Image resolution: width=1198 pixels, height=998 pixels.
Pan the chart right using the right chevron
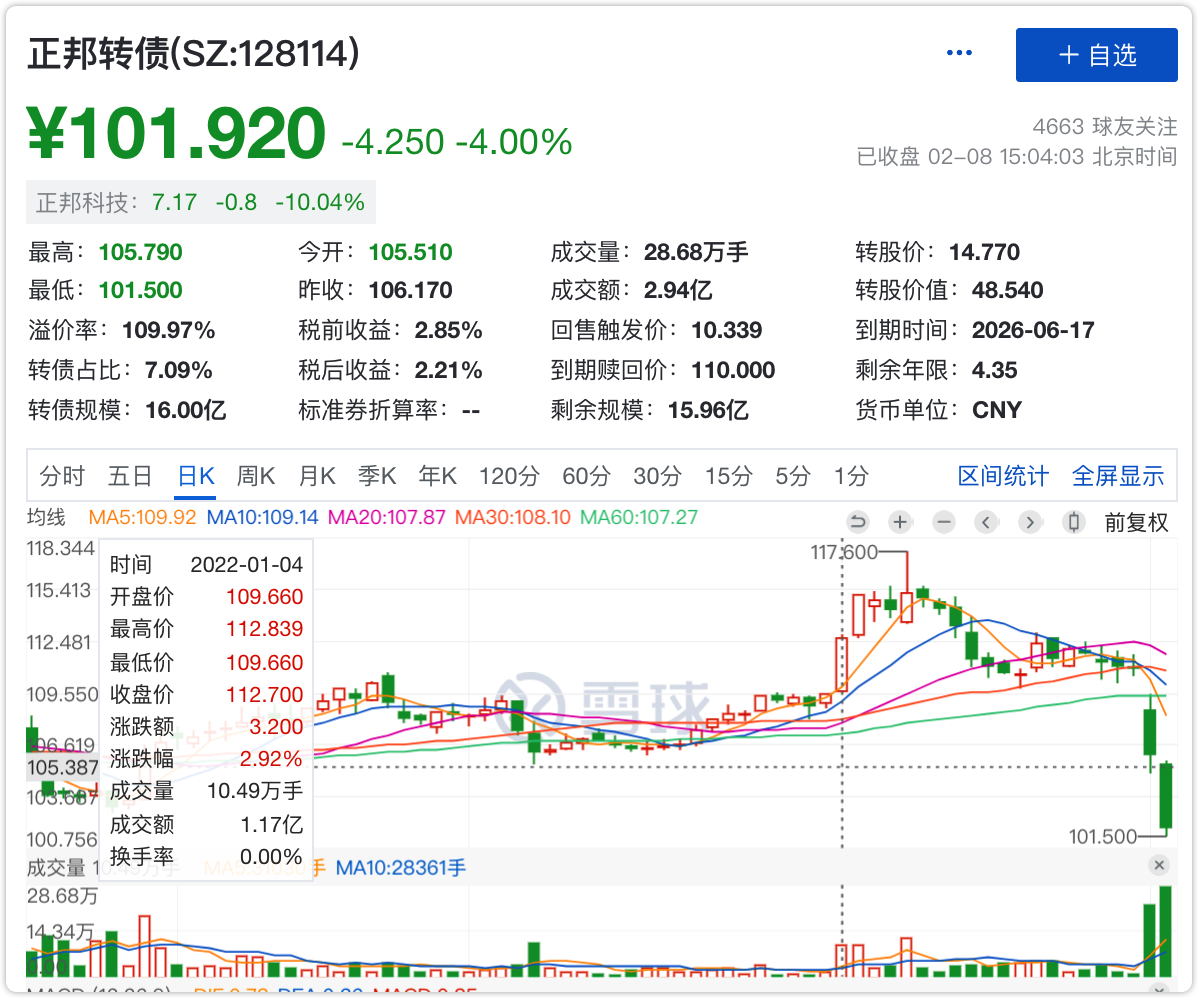(1029, 522)
